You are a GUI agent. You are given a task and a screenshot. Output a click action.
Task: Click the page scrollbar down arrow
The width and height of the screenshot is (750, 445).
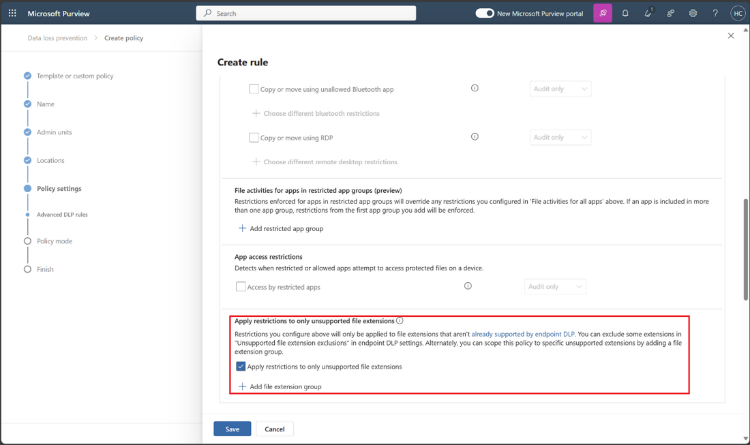(746, 439)
